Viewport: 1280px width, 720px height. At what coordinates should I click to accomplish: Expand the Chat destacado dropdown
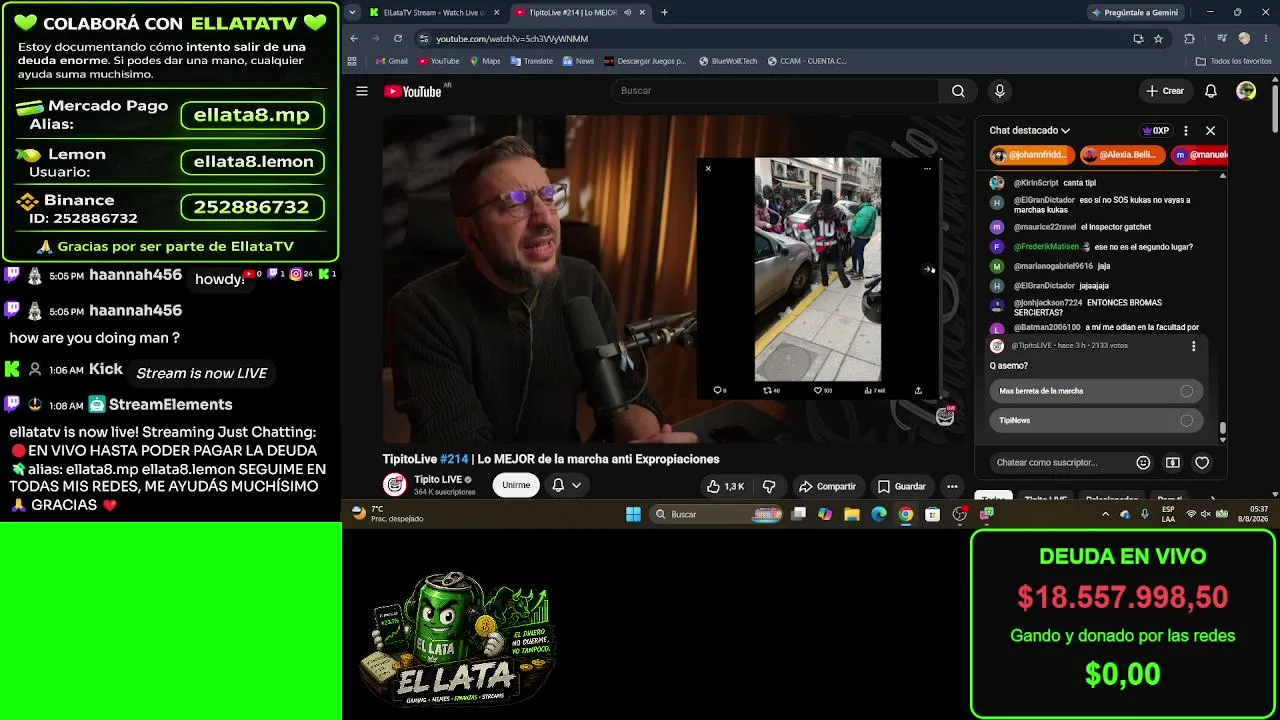1030,131
